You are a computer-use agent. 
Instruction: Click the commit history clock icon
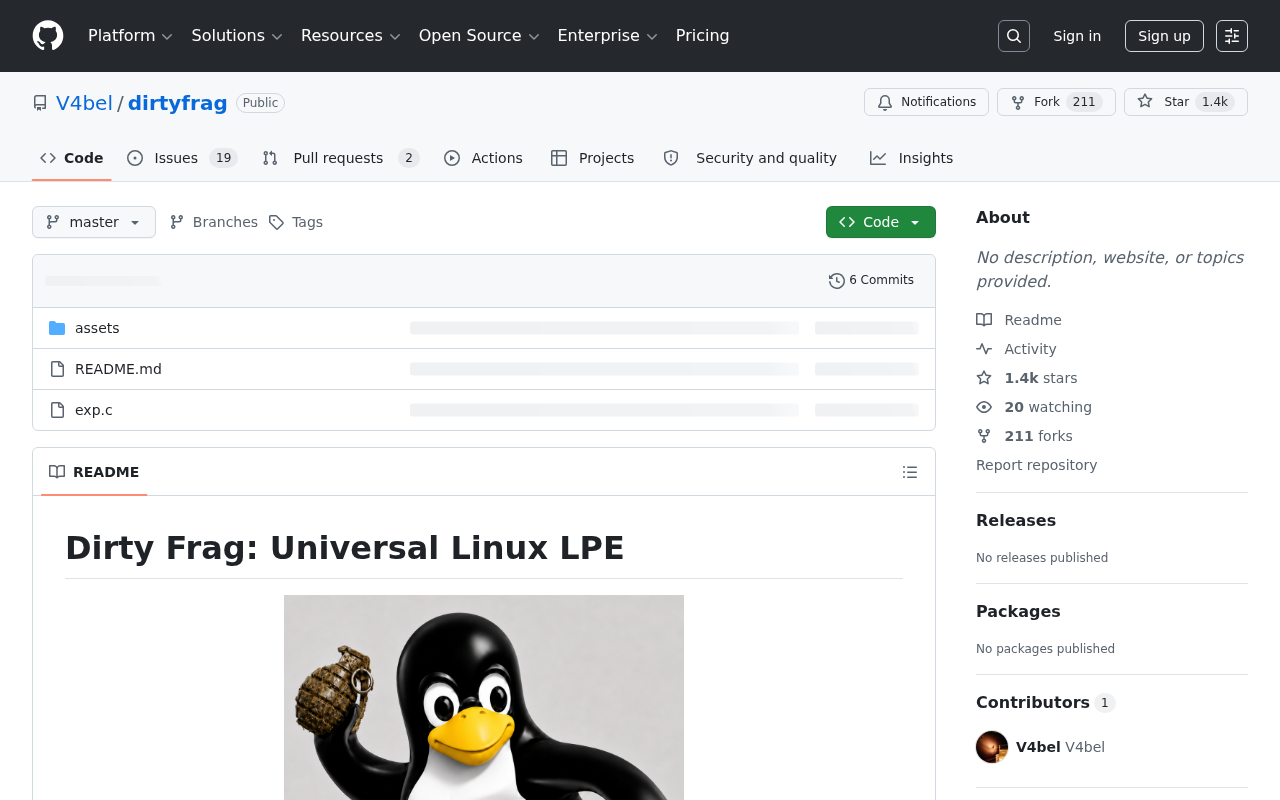coord(837,281)
